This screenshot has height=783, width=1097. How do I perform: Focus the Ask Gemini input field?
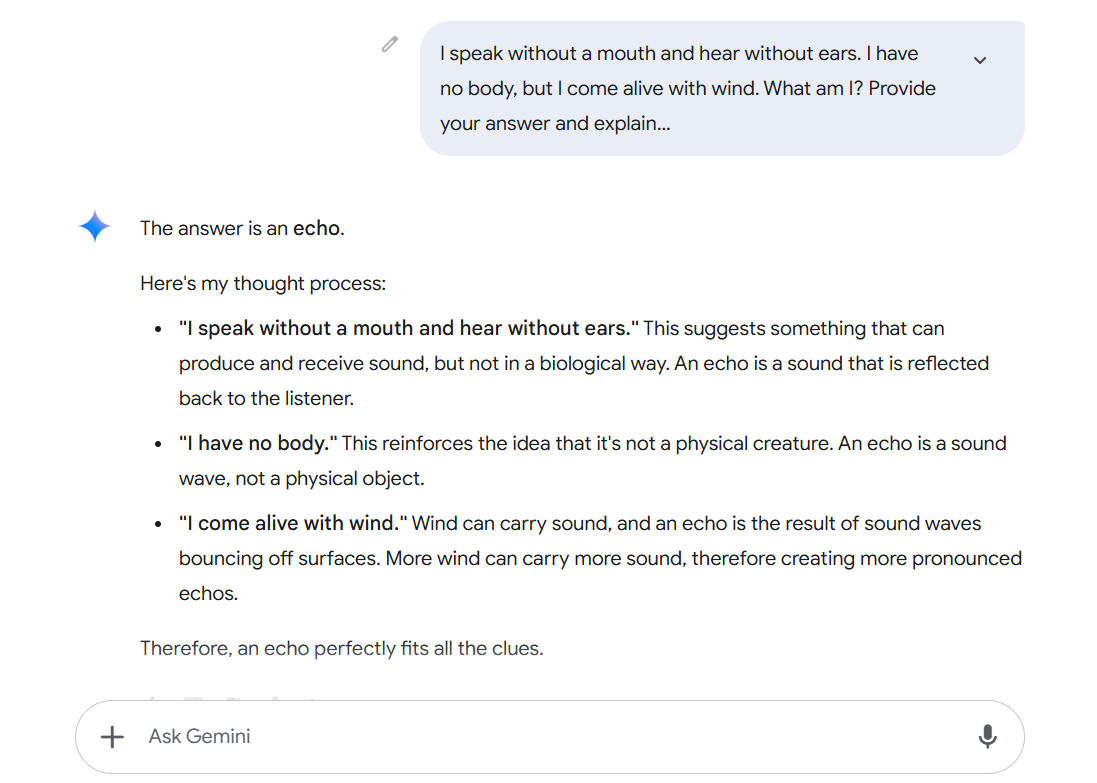coord(540,737)
